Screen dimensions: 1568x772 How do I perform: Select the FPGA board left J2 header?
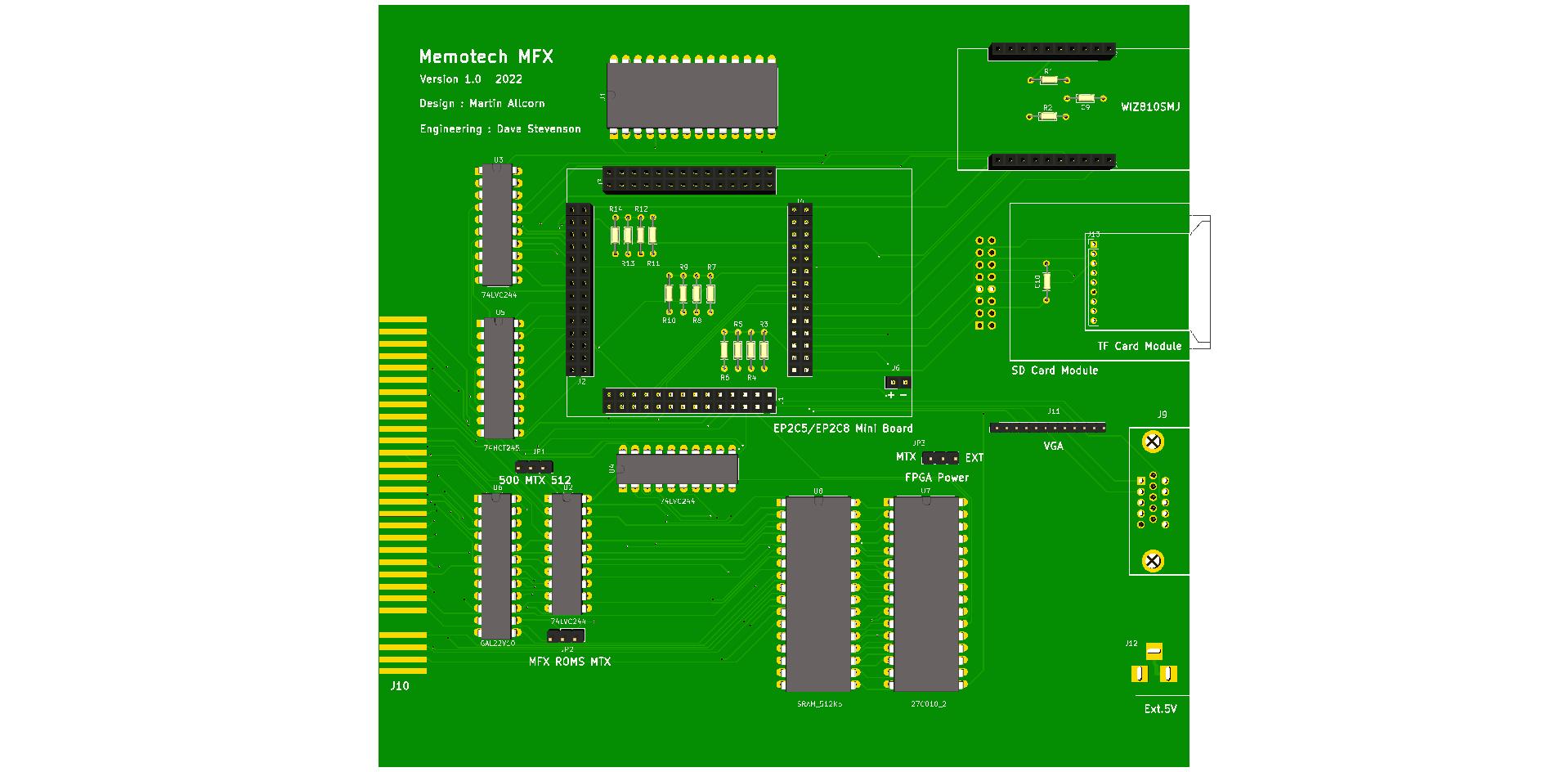point(580,290)
